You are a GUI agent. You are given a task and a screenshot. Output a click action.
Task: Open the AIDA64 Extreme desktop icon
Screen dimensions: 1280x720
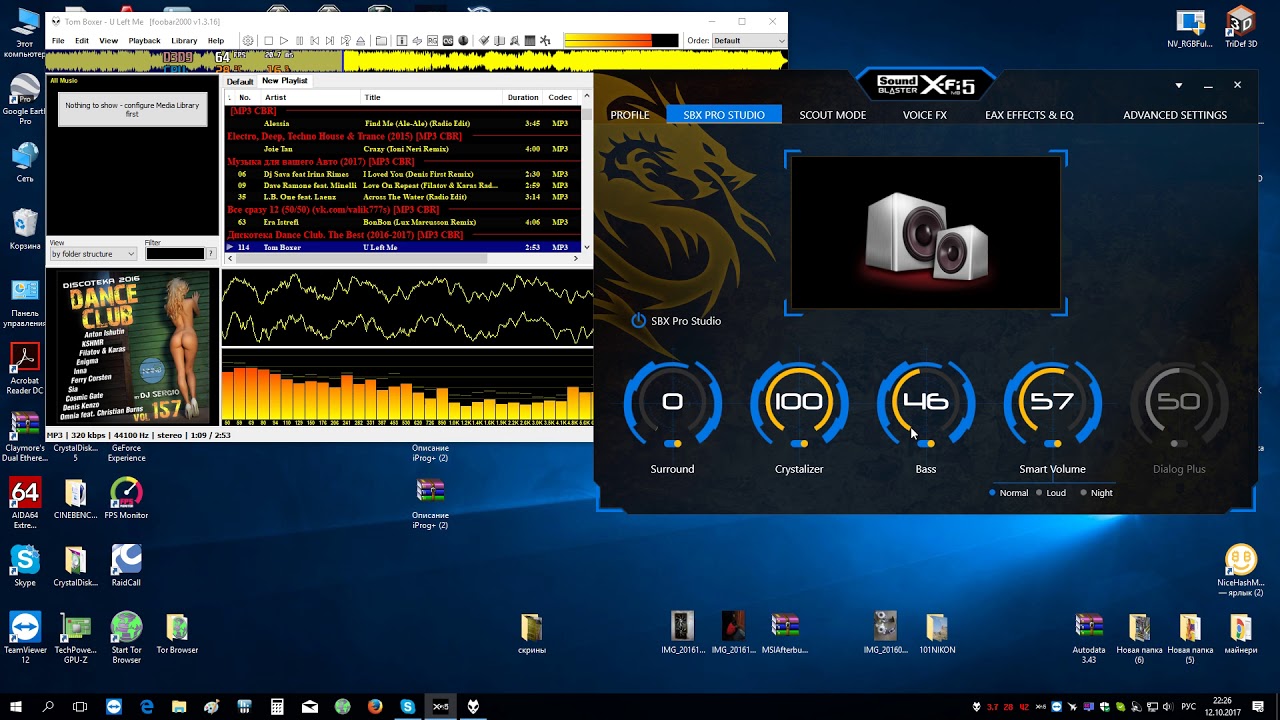click(25, 503)
